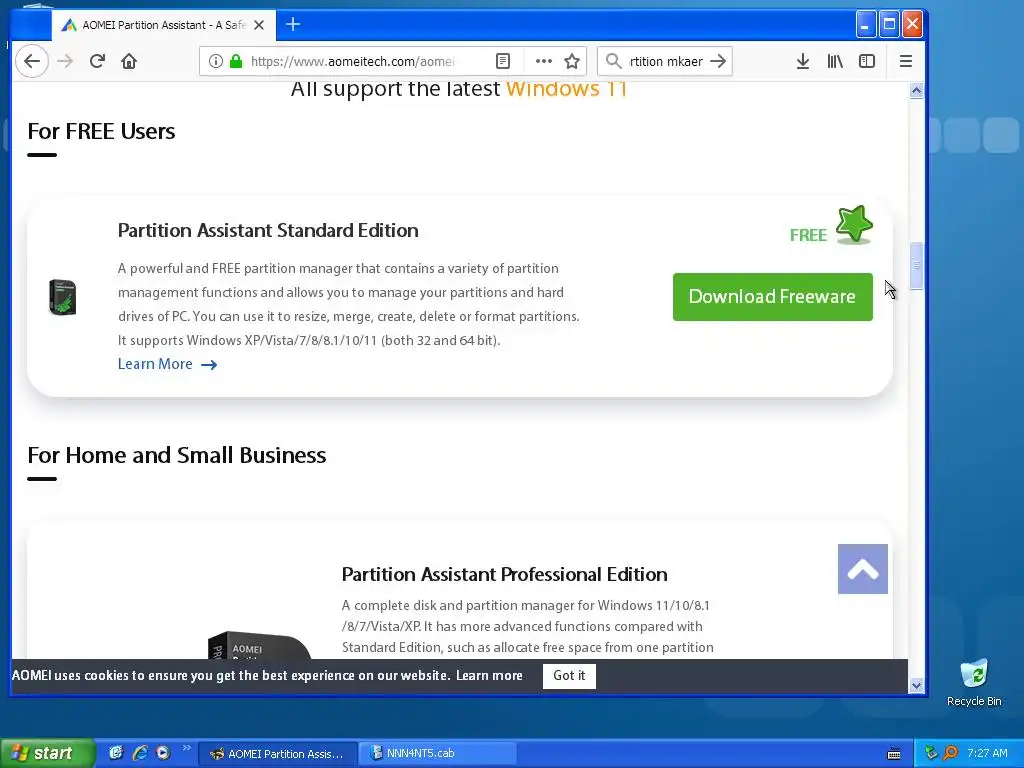Expand the quick launch chevron
This screenshot has width=1024, height=768.
tap(187, 748)
